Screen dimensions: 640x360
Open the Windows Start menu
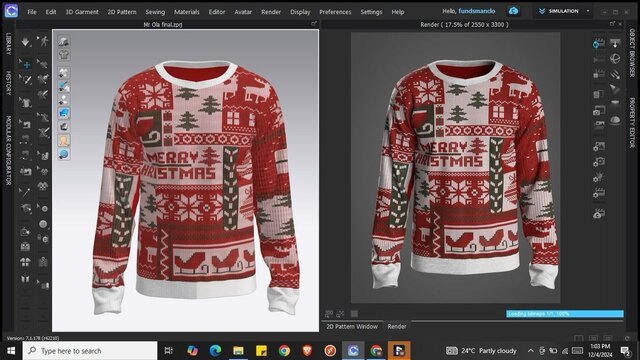pos(11,351)
